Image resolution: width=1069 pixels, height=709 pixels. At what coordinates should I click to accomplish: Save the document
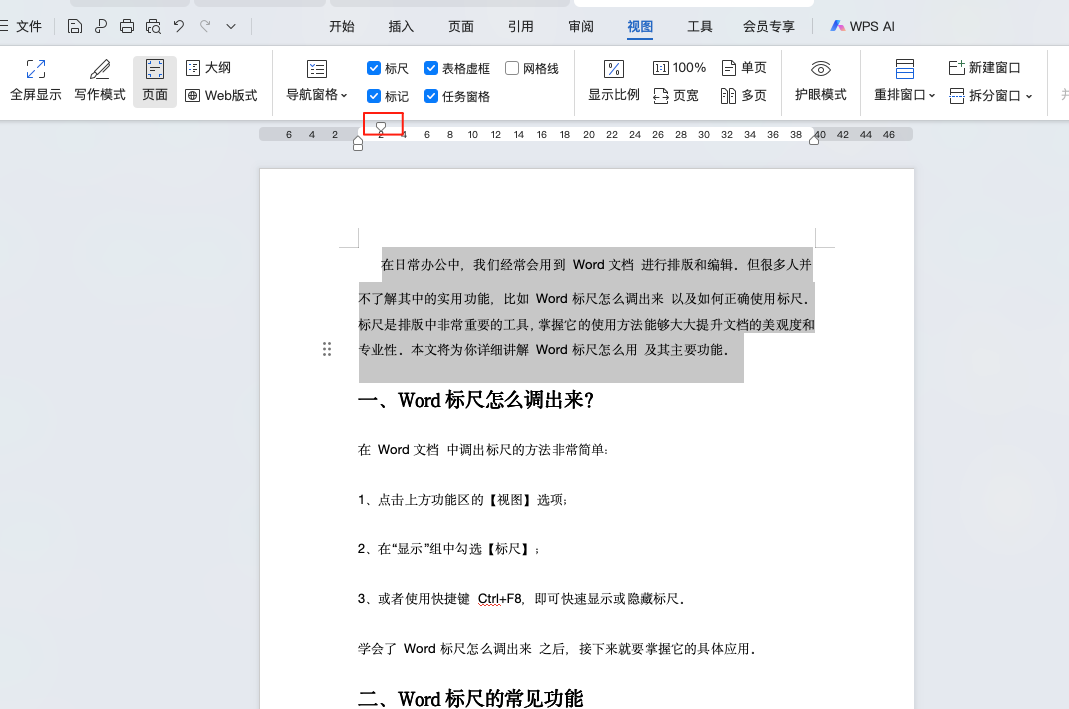tap(76, 26)
